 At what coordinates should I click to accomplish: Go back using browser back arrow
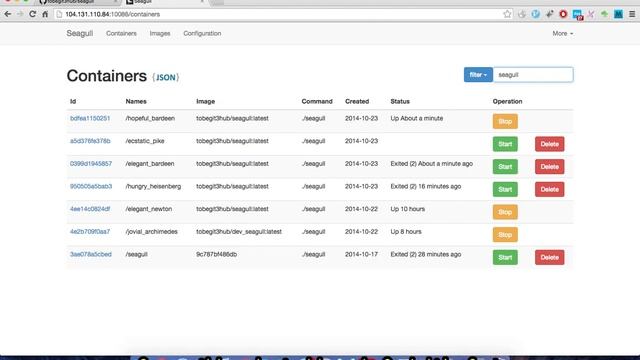(x=7, y=14)
